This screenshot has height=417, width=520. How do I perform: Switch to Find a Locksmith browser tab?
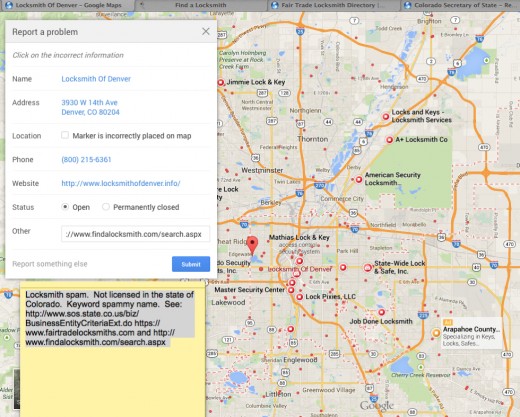pyautogui.click(x=200, y=5)
